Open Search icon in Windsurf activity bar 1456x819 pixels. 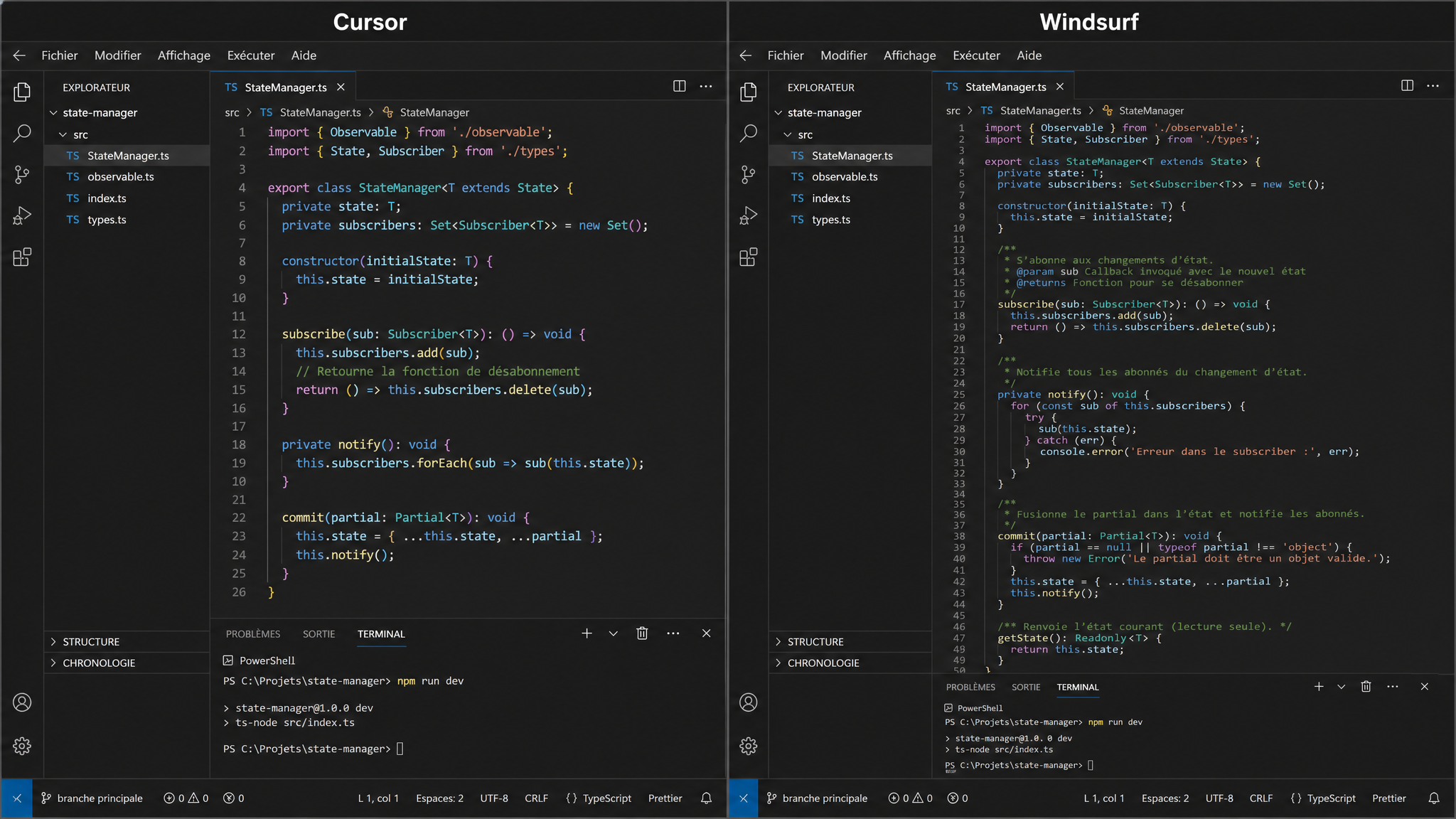click(748, 133)
